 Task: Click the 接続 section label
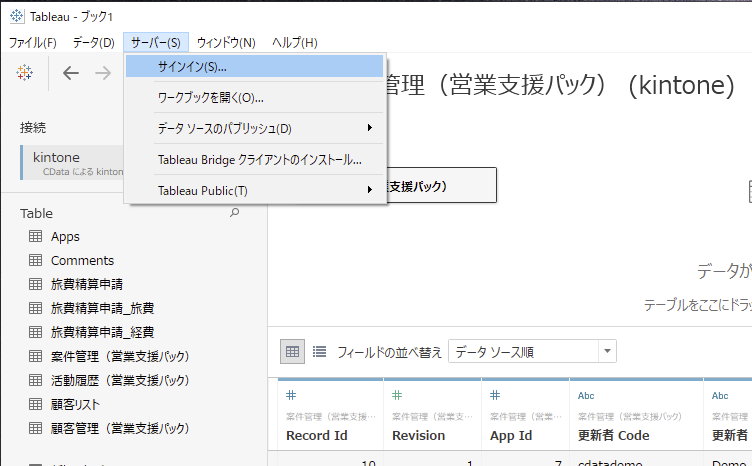(x=33, y=128)
